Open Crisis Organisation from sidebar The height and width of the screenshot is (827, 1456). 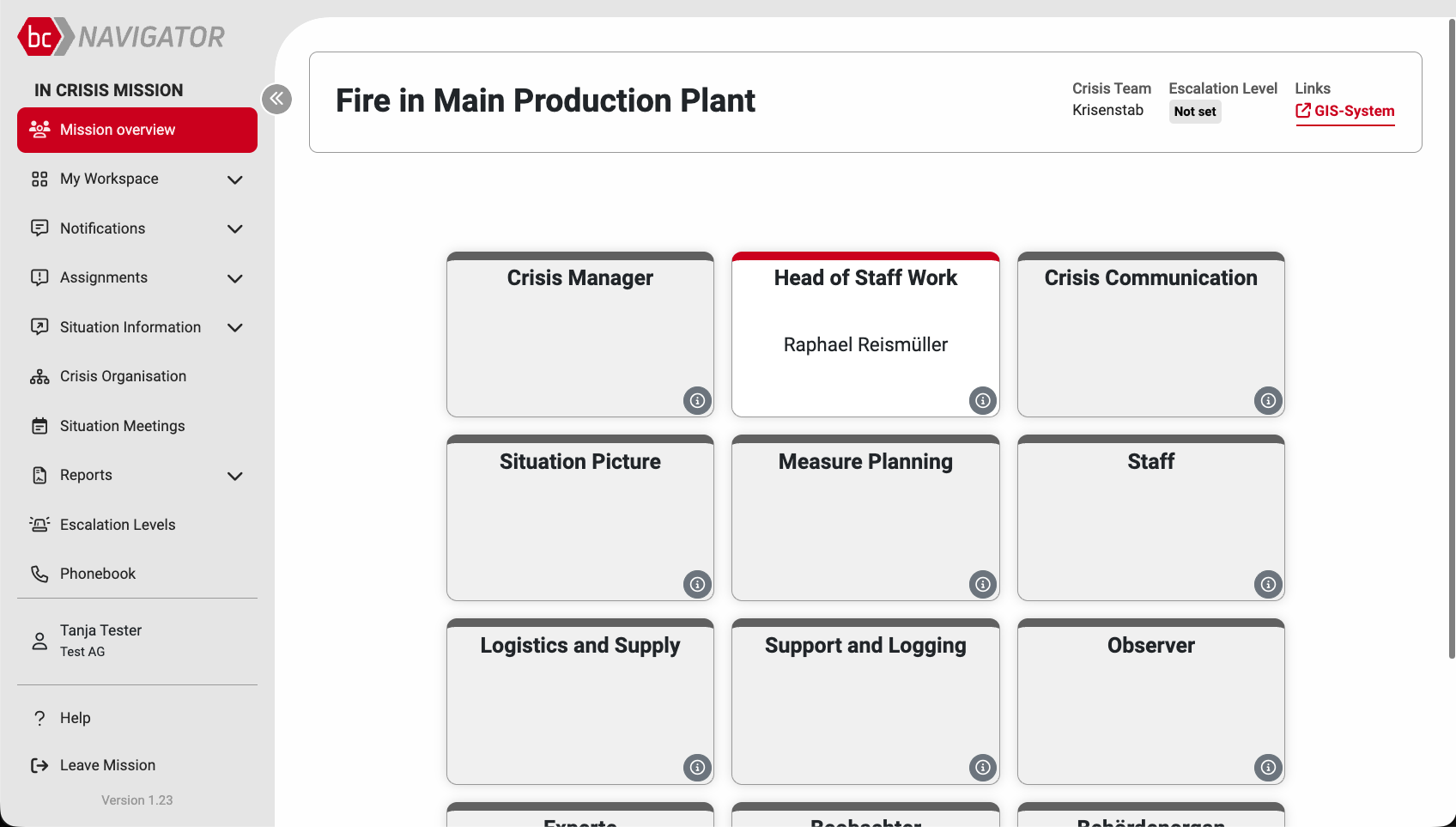pos(123,376)
